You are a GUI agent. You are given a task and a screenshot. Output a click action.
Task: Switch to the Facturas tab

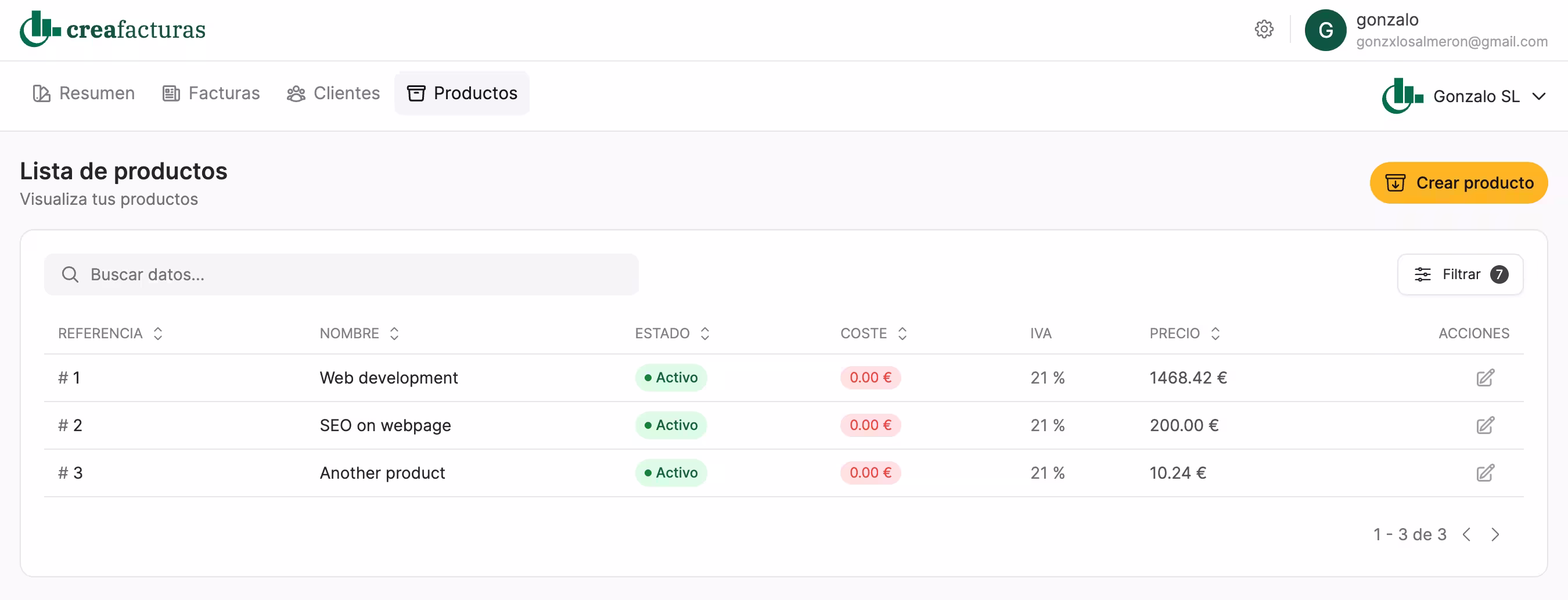point(211,93)
